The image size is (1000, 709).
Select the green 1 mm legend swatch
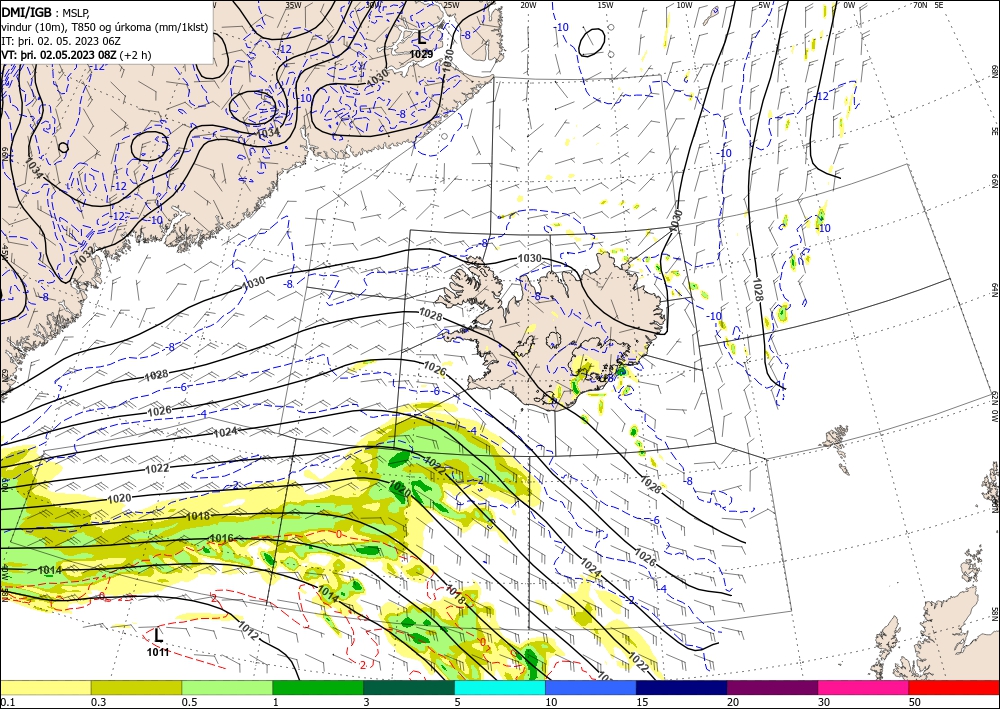(x=318, y=687)
